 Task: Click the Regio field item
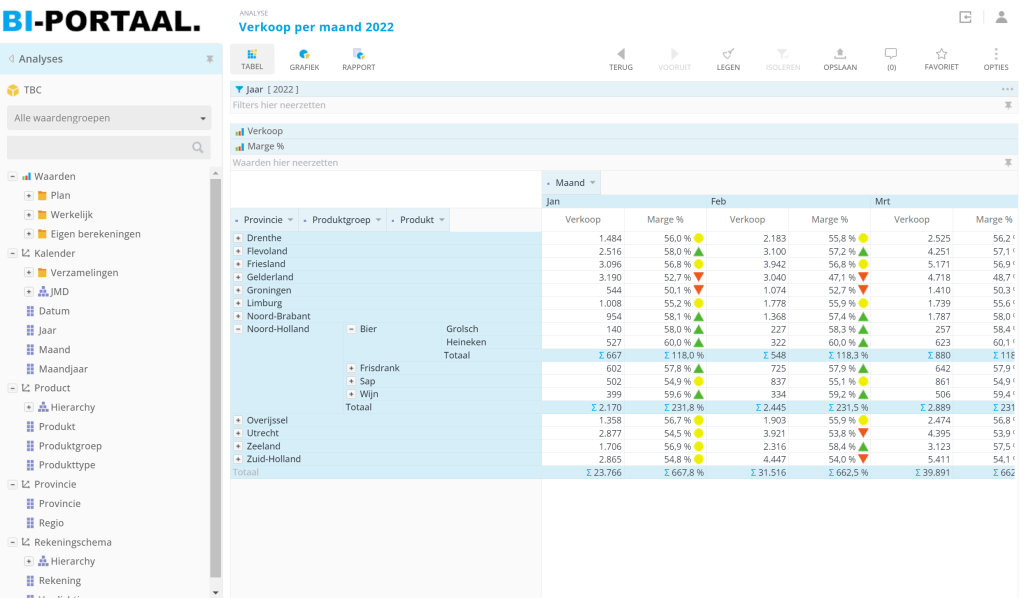[51, 523]
